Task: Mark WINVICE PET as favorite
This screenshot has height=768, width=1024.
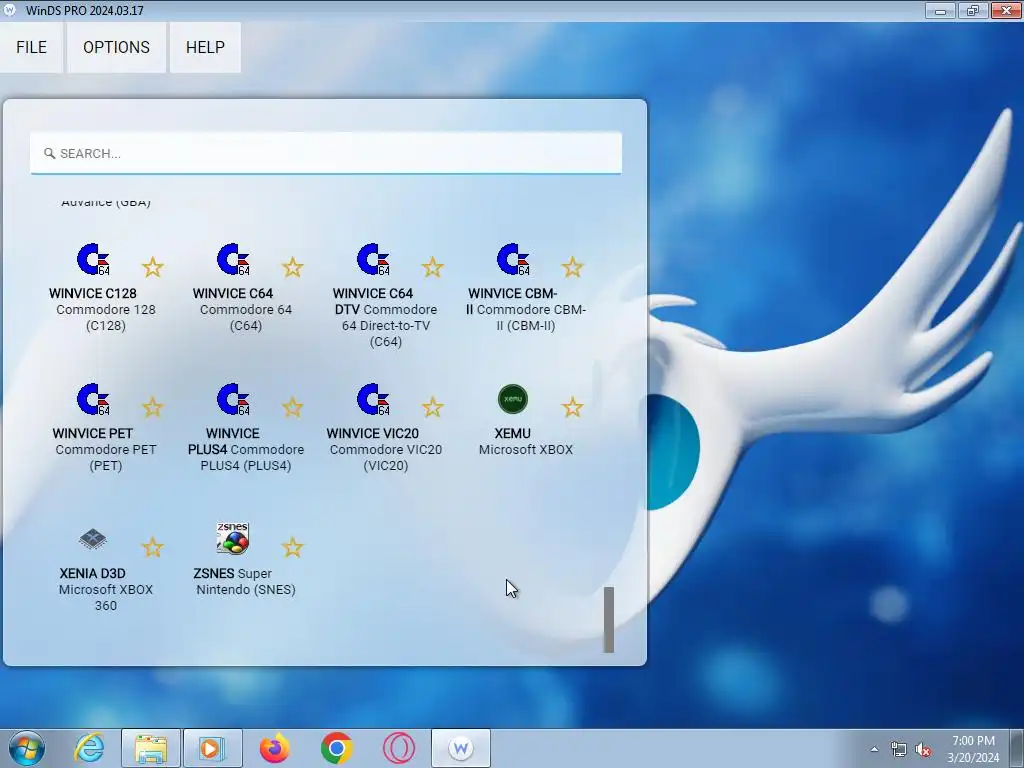Action: coord(153,407)
